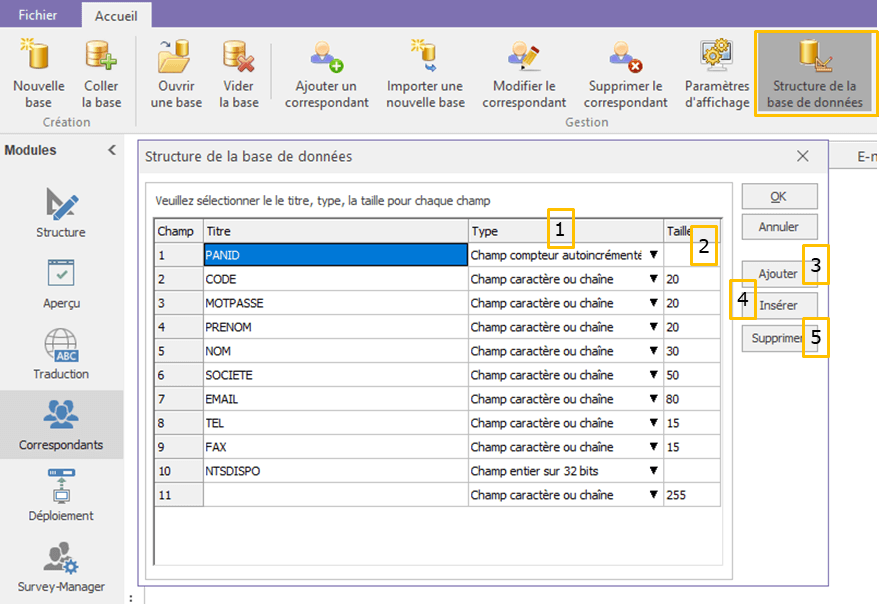
Task: Click the Titre column header
Action: [335, 231]
